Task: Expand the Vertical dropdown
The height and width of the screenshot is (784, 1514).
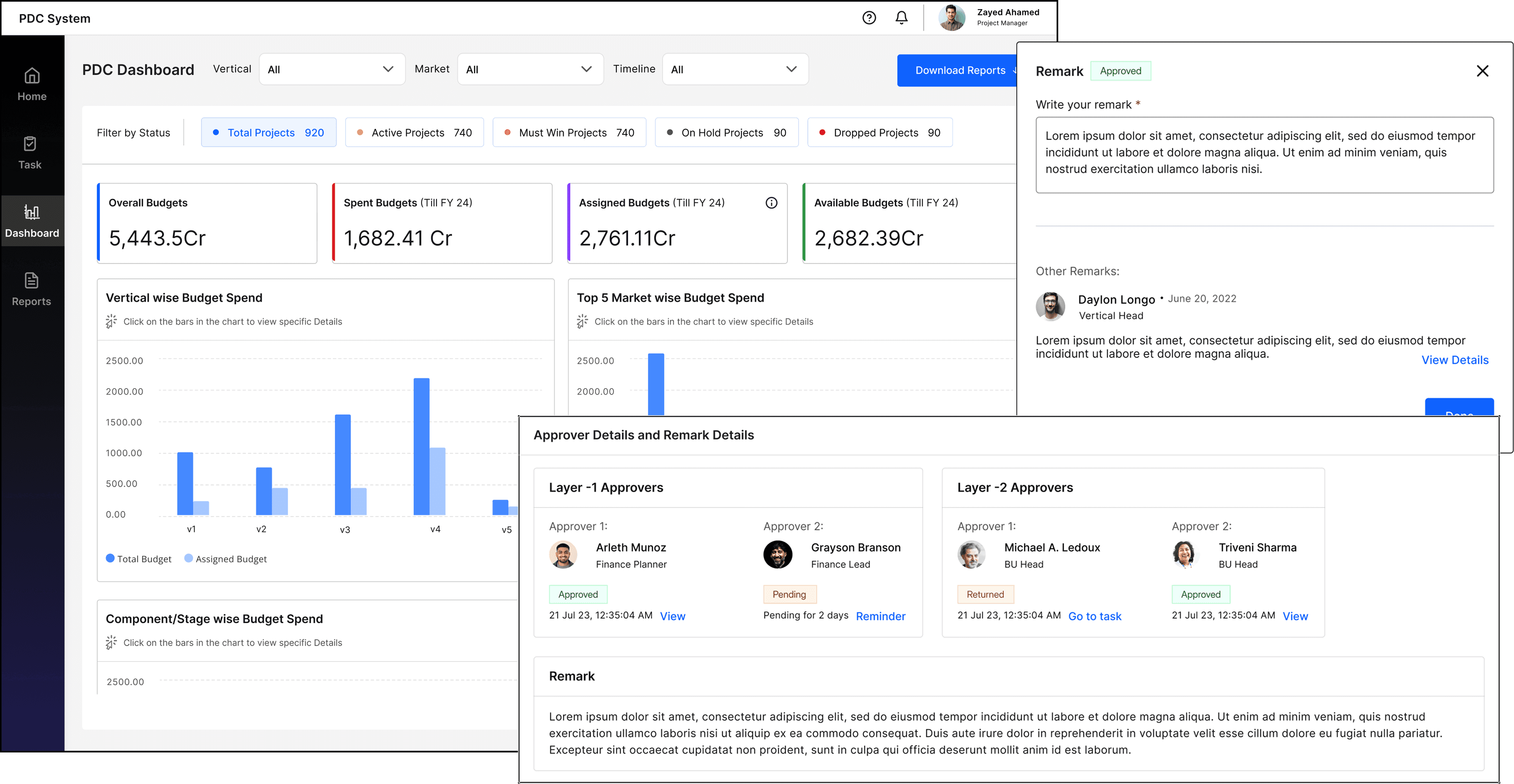Action: pyautogui.click(x=332, y=69)
